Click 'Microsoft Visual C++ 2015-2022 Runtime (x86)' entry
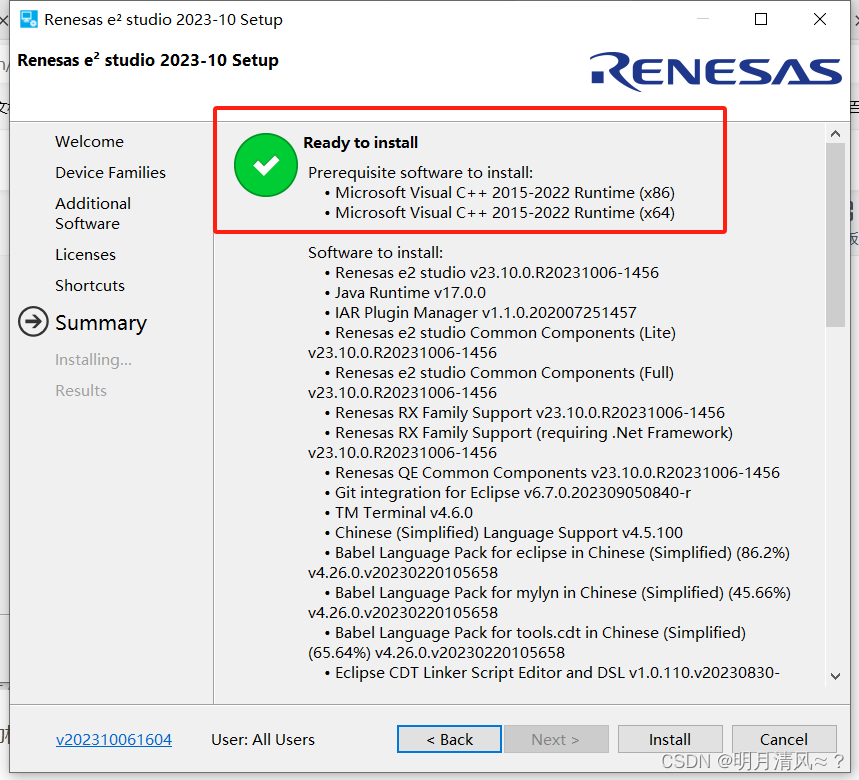This screenshot has width=859, height=780. click(x=505, y=193)
